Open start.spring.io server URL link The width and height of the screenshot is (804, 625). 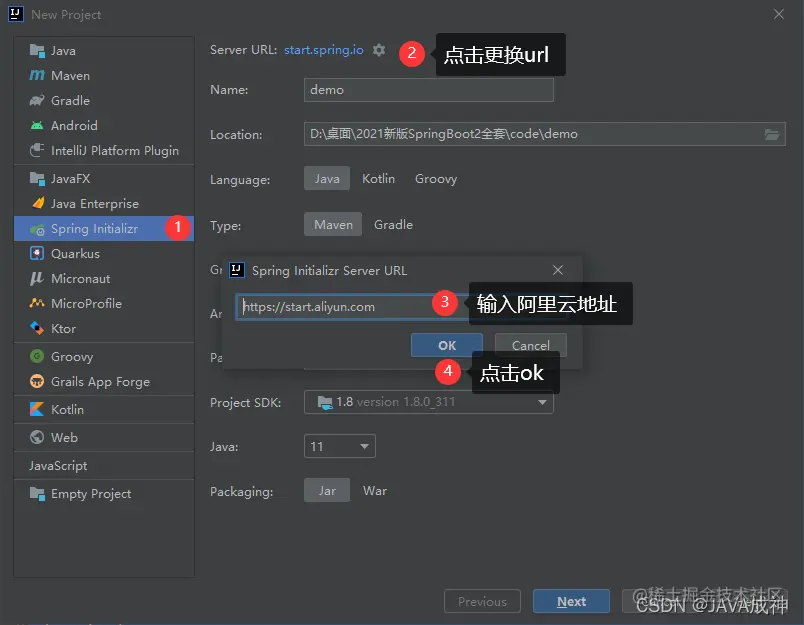(x=324, y=50)
